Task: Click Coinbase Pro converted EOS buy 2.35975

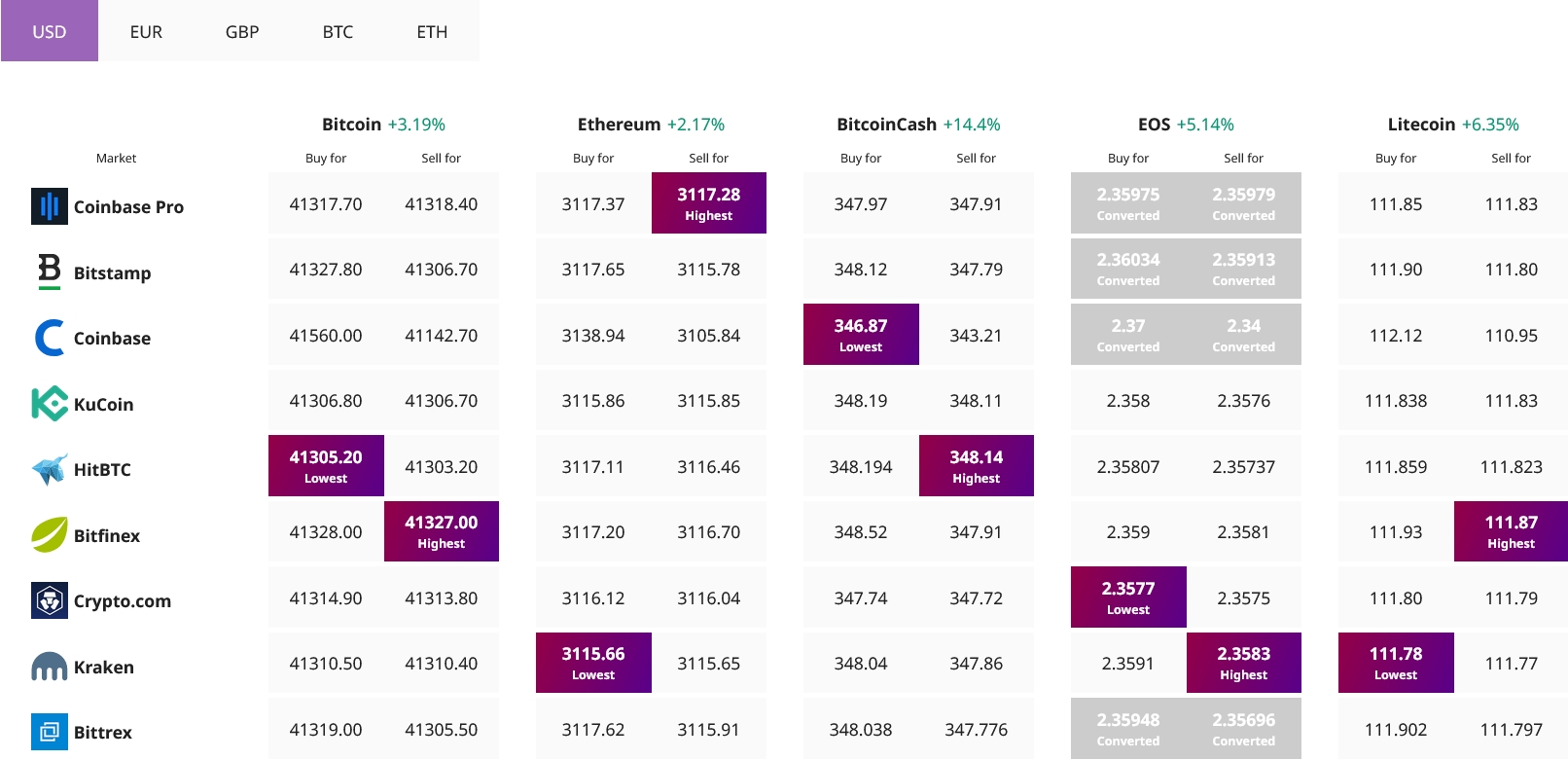Action: (1128, 202)
